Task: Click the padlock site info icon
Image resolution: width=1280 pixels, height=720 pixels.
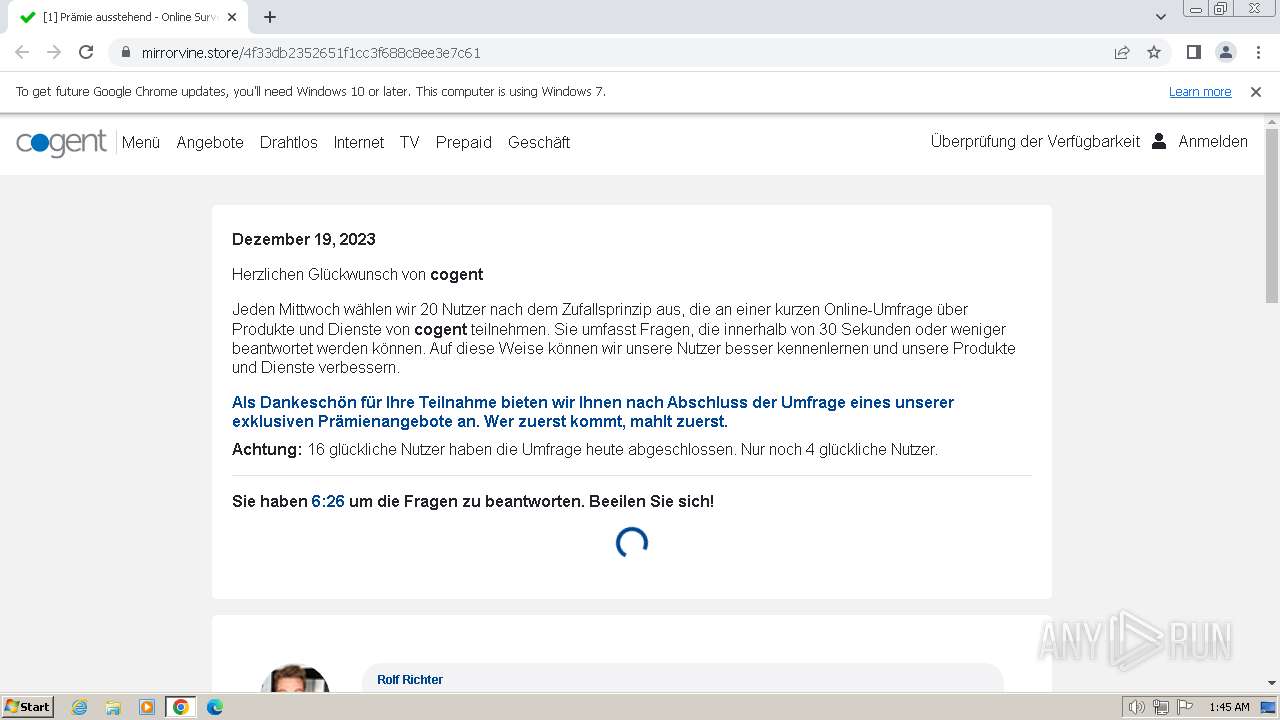Action: (x=126, y=52)
